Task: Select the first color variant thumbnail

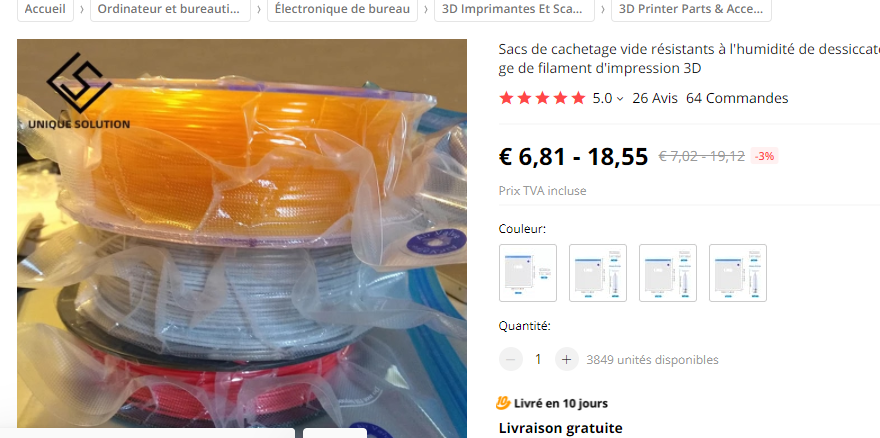Action: pyautogui.click(x=528, y=273)
